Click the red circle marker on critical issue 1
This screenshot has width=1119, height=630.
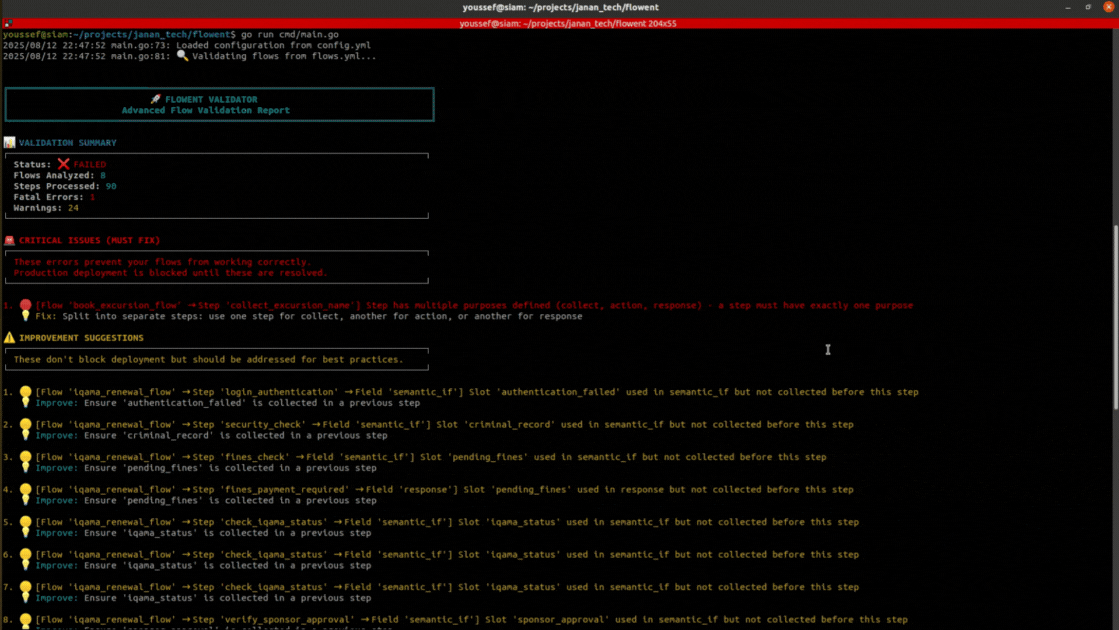click(25, 304)
